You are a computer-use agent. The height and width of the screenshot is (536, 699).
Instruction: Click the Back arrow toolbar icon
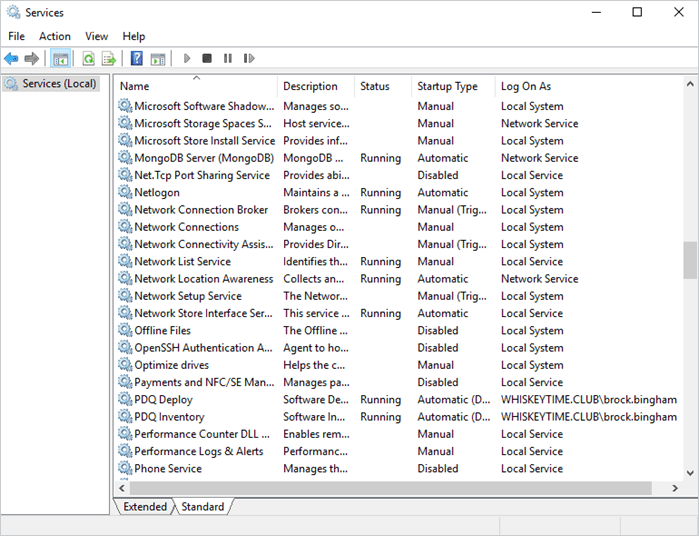coord(11,58)
